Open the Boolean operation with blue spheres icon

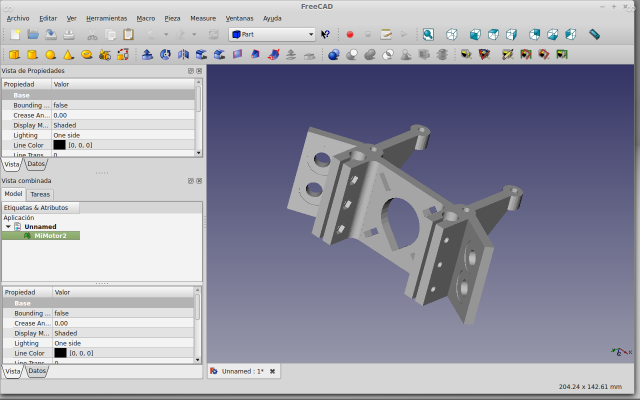pos(334,55)
